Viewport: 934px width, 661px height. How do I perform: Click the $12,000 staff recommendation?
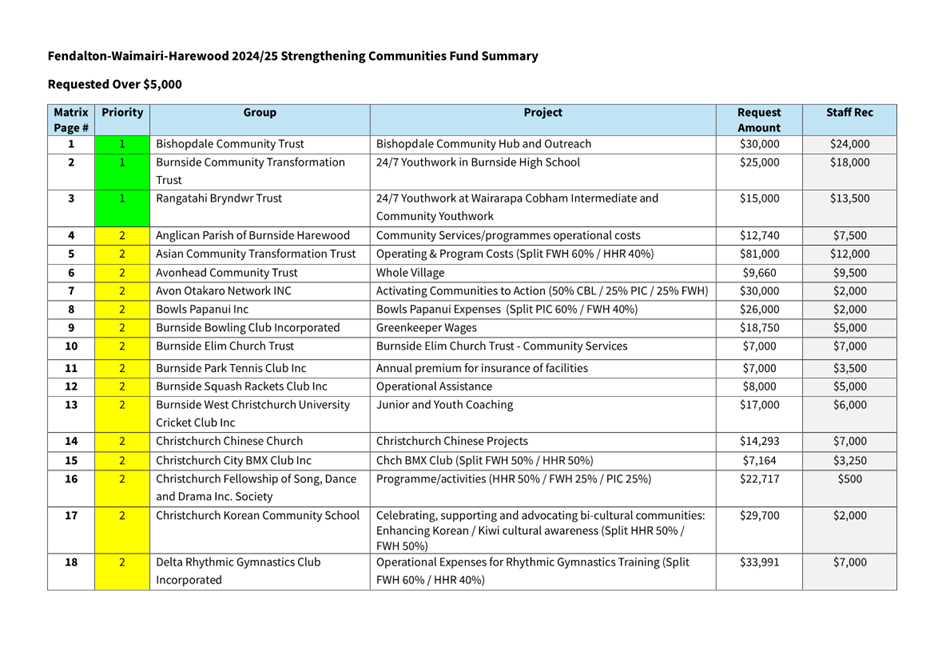(849, 254)
